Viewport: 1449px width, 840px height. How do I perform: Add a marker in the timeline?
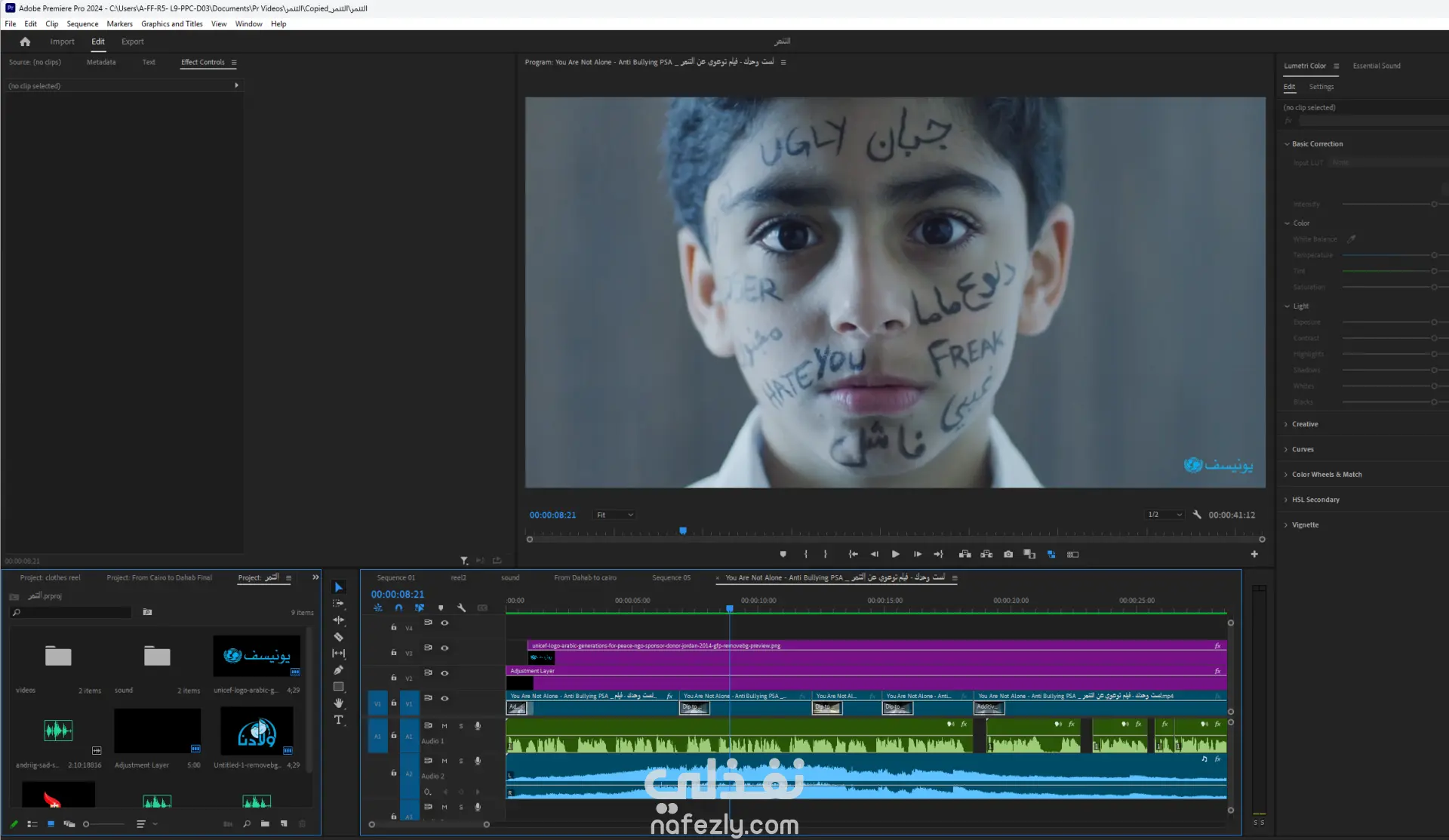pyautogui.click(x=441, y=608)
